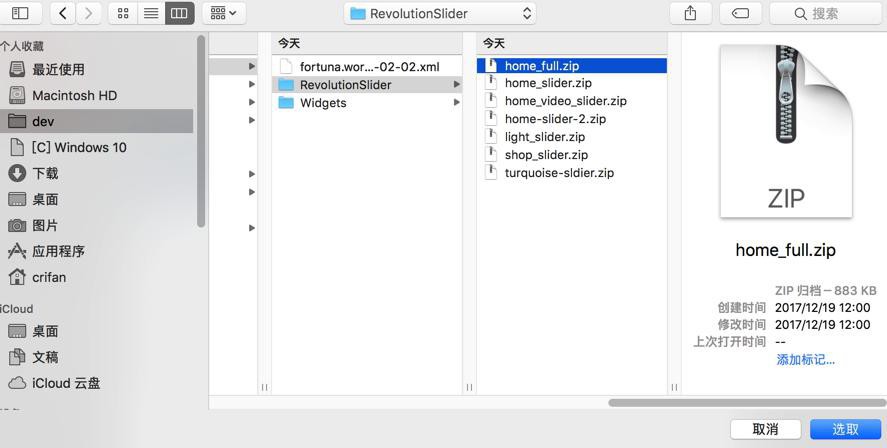This screenshot has height=448, width=887.
Task: Expand RevolutionSlider folder via its arrow
Action: pos(456,85)
